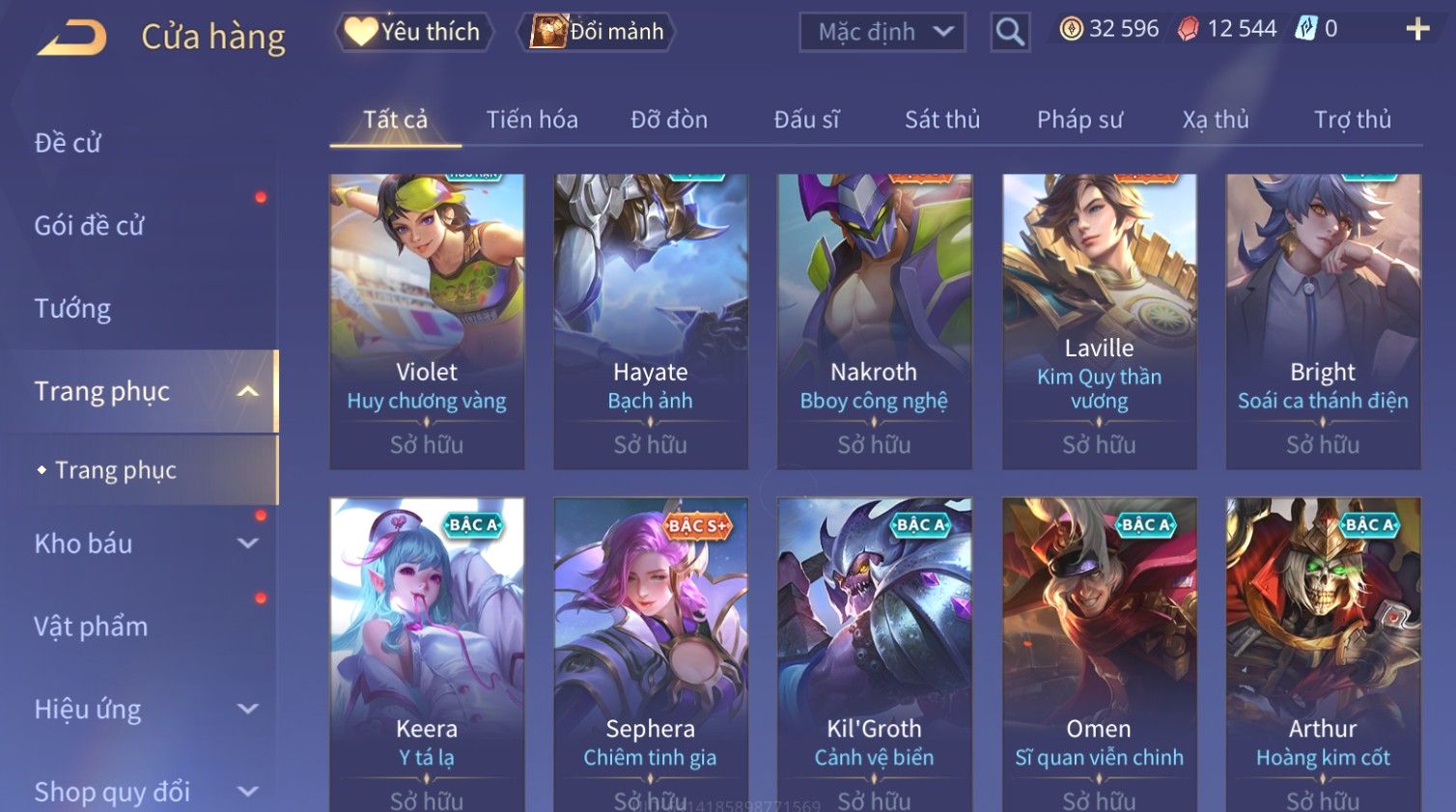The image size is (1456, 812).
Task: Open the Mặc định sort dropdown
Action: coord(882,32)
